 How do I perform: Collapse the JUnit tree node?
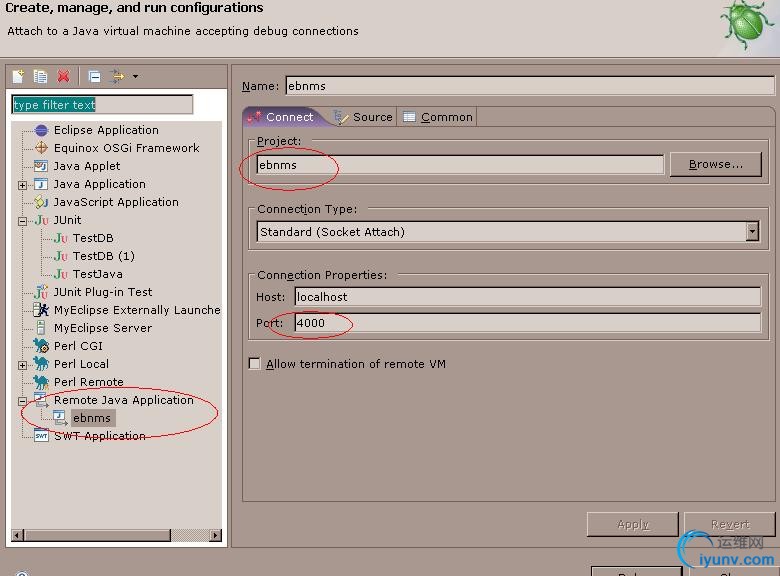coord(22,221)
